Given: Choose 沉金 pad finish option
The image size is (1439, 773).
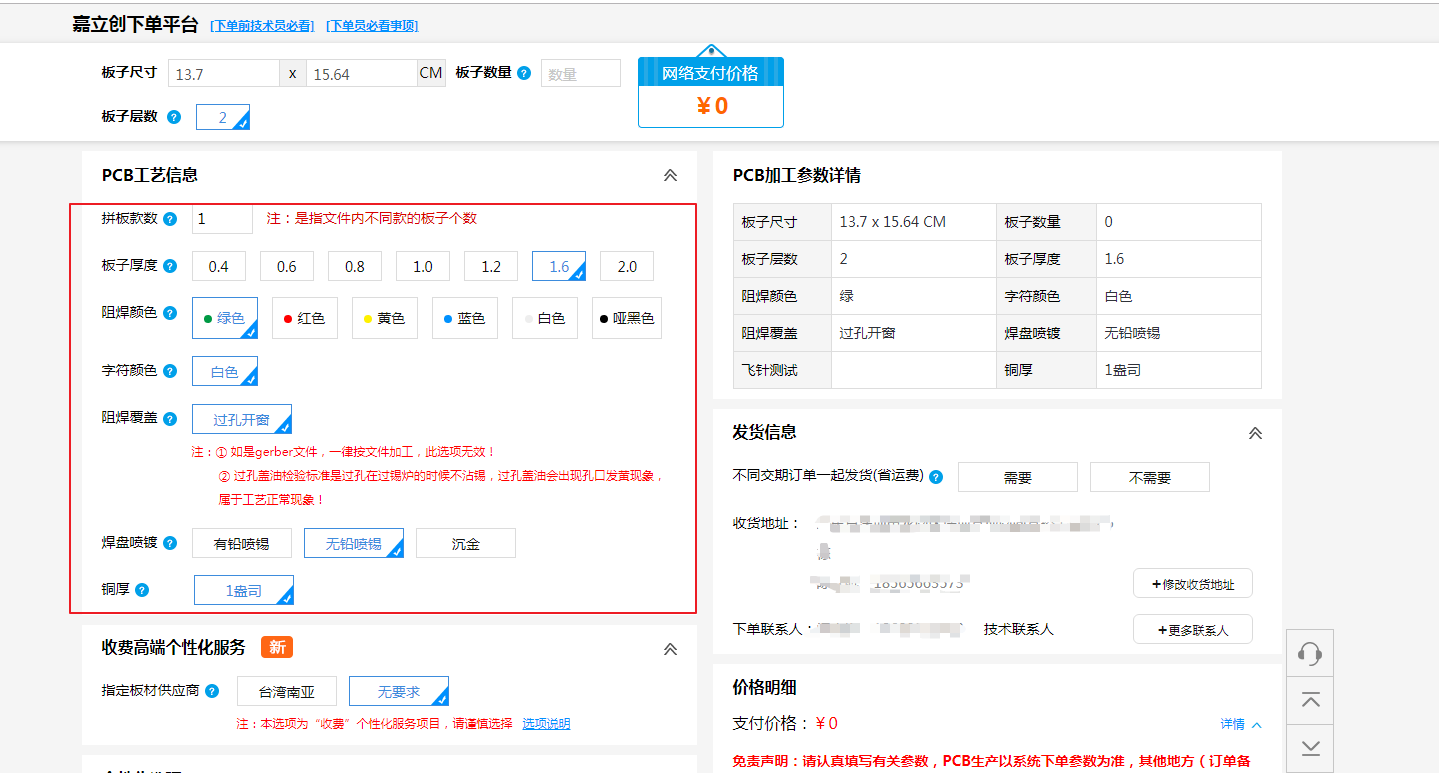Looking at the screenshot, I should [x=466, y=544].
